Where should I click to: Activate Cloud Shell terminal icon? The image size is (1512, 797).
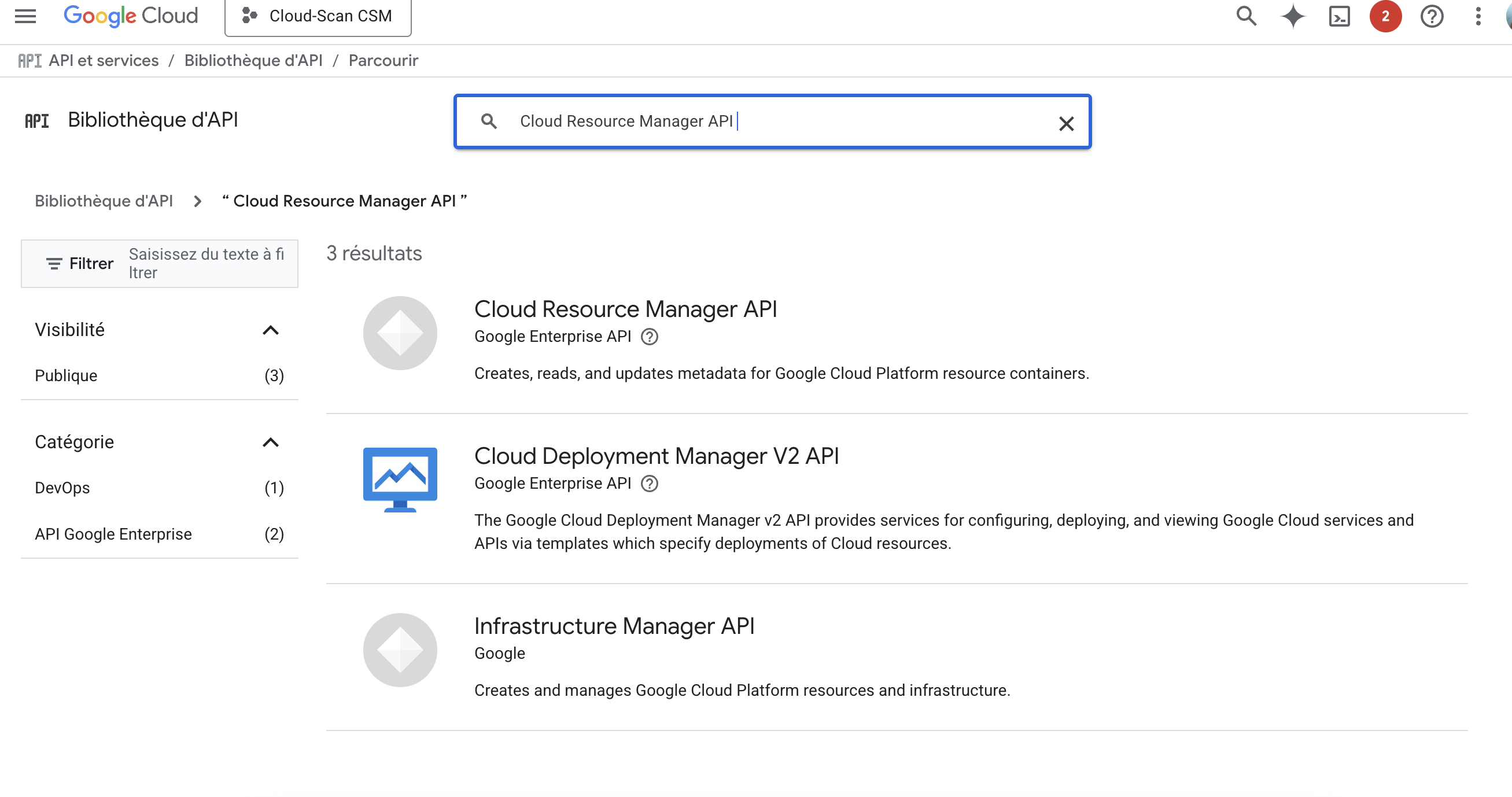click(1340, 16)
